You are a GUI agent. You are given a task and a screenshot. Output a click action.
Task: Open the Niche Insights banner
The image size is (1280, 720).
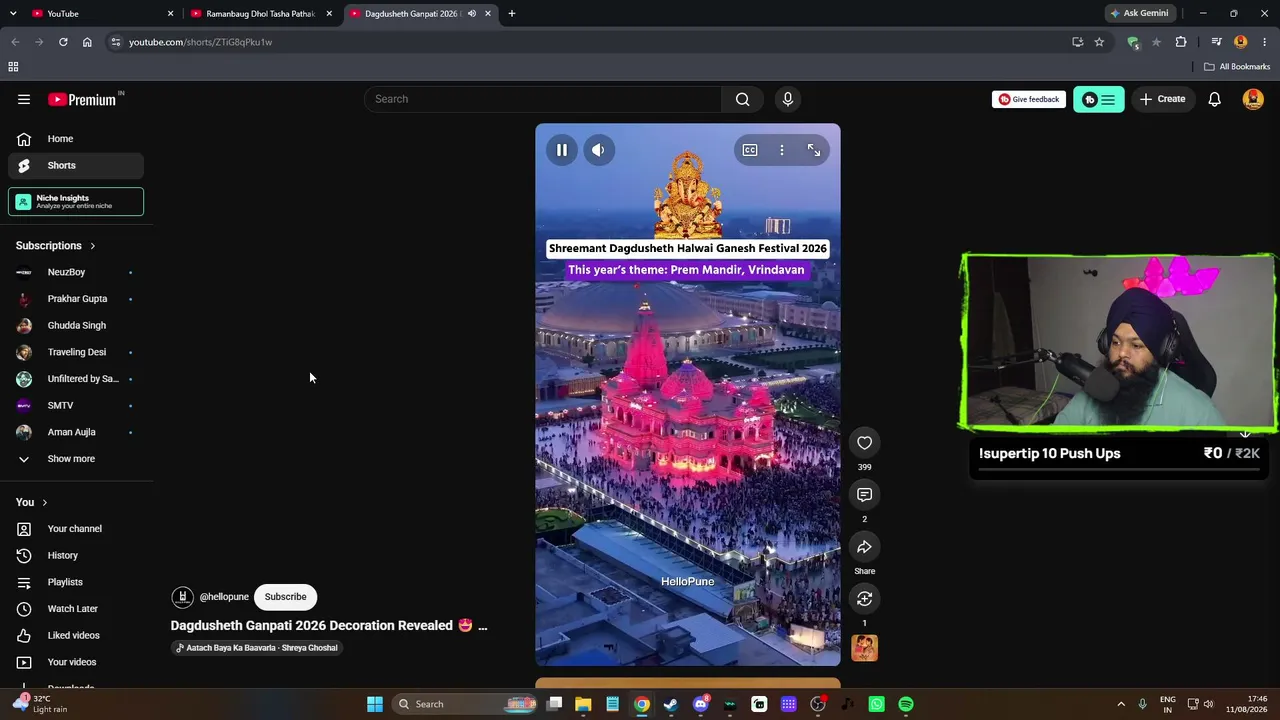point(76,201)
